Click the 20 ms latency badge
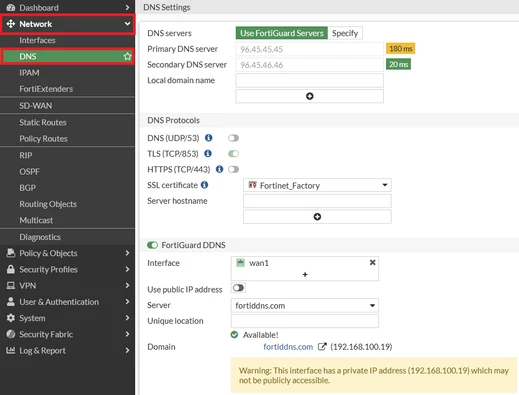519x395 pixels. click(x=398, y=64)
